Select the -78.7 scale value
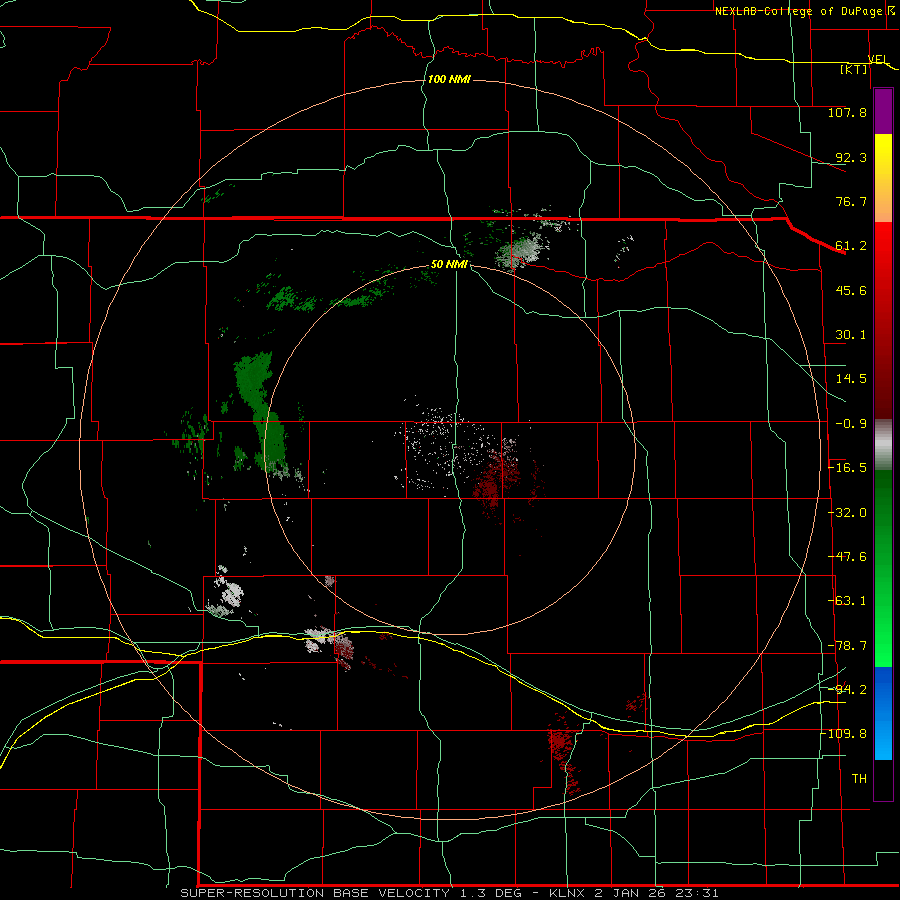 [847, 646]
